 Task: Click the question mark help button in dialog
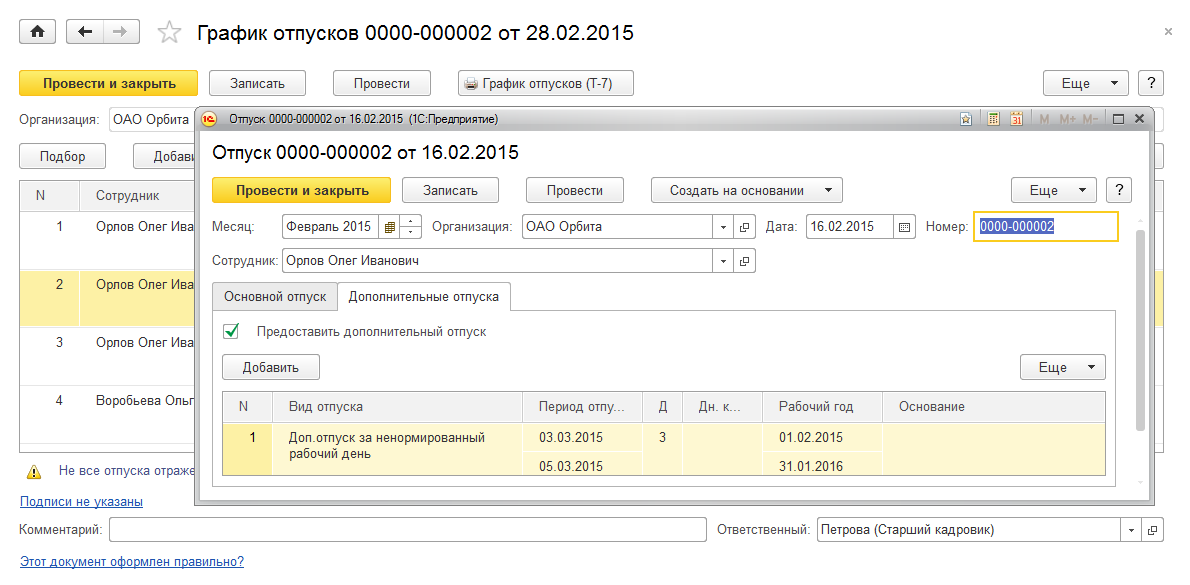[1119, 190]
